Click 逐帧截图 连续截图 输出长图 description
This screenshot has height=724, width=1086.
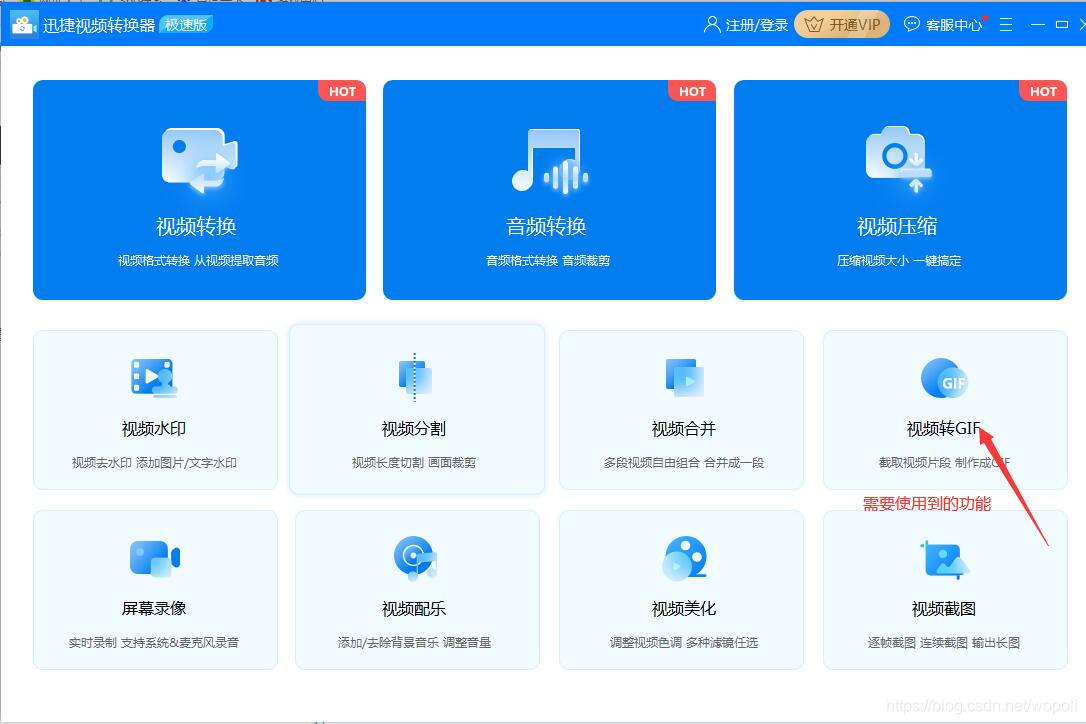click(x=943, y=642)
